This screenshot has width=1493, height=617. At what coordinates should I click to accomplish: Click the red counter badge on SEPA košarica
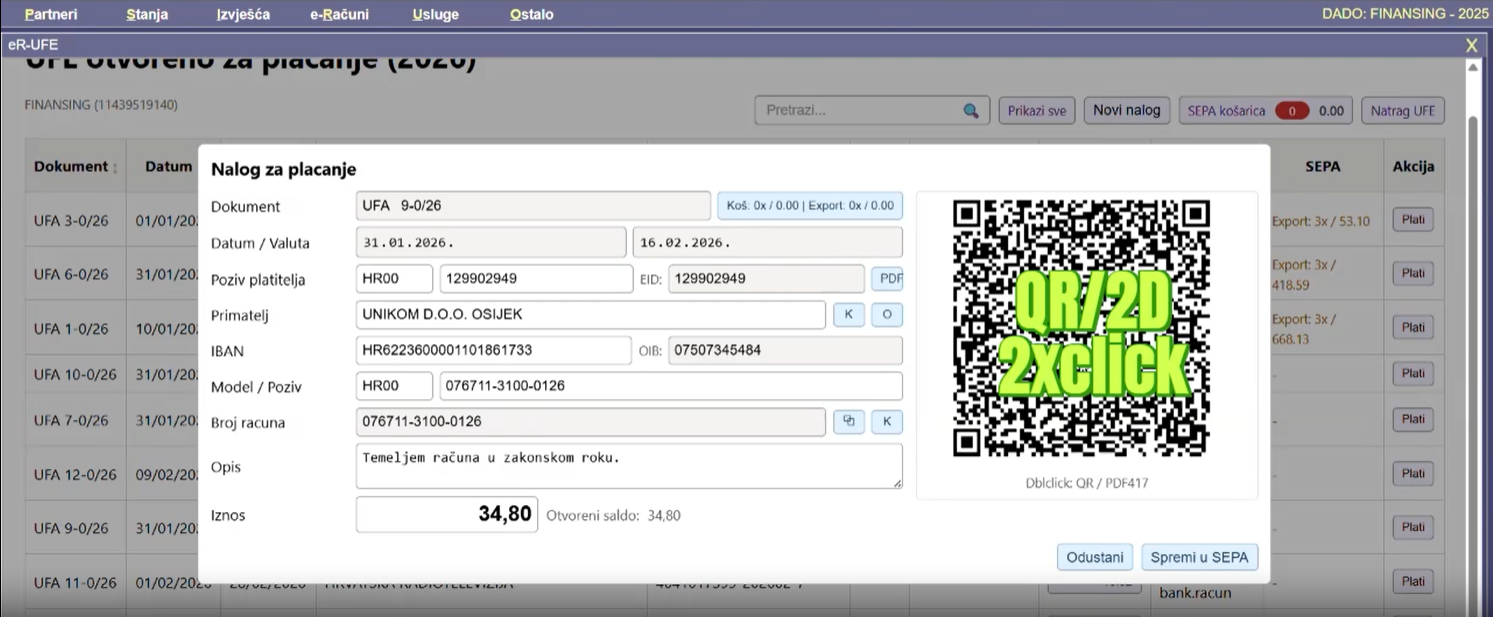pyautogui.click(x=1291, y=110)
